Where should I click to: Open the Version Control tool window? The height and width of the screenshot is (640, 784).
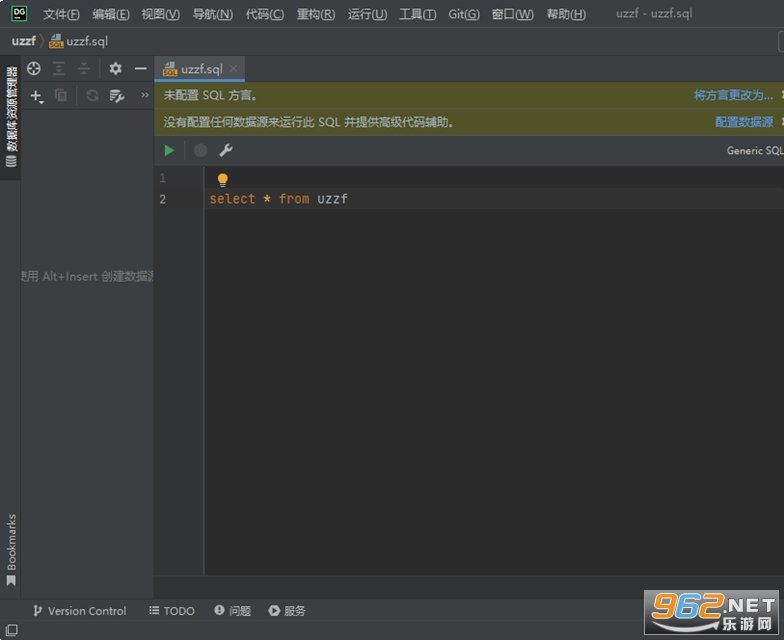[80, 611]
